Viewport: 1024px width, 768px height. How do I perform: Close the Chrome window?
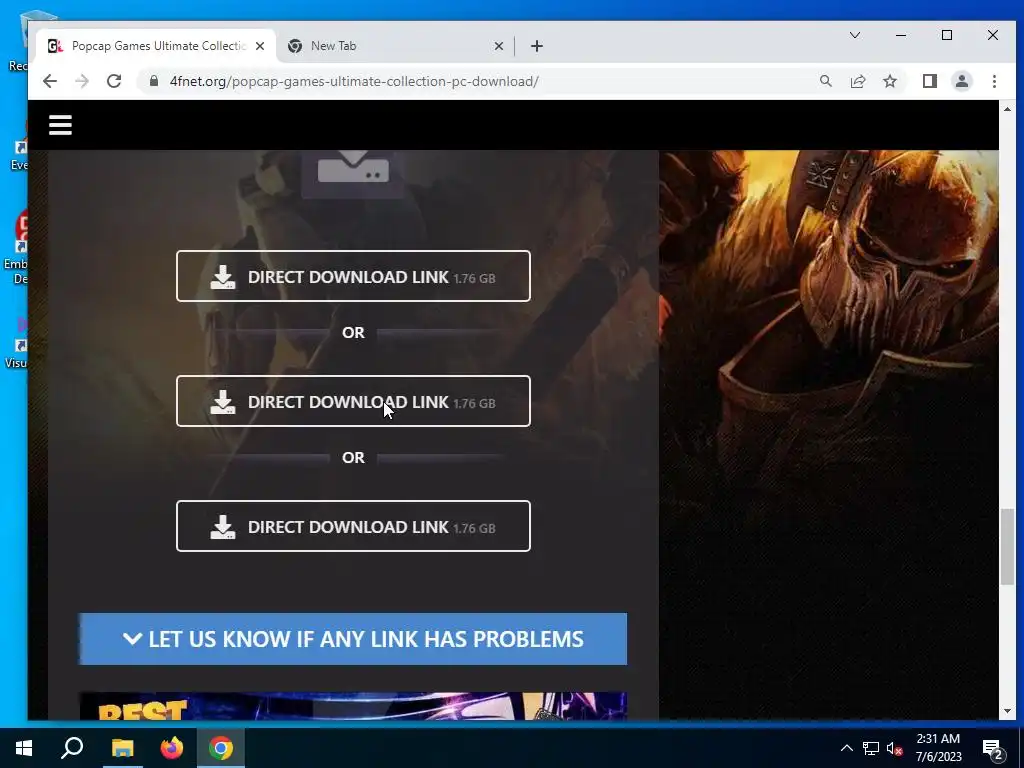pyautogui.click(x=993, y=35)
